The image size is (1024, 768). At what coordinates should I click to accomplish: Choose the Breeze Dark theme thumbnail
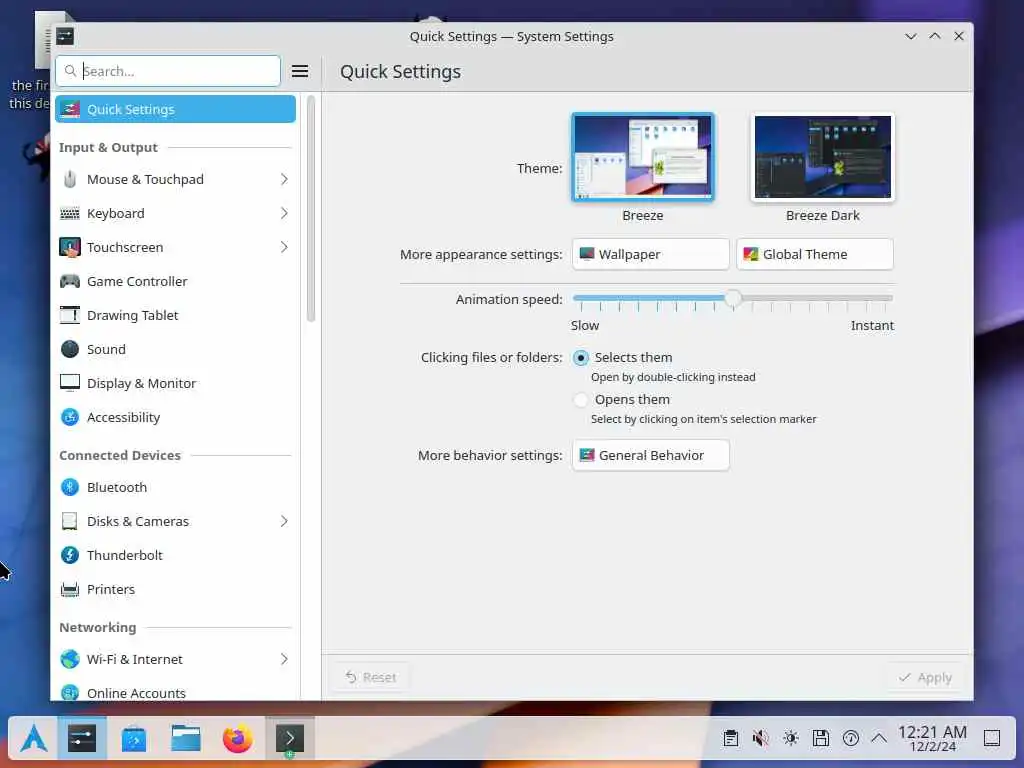(x=822, y=157)
